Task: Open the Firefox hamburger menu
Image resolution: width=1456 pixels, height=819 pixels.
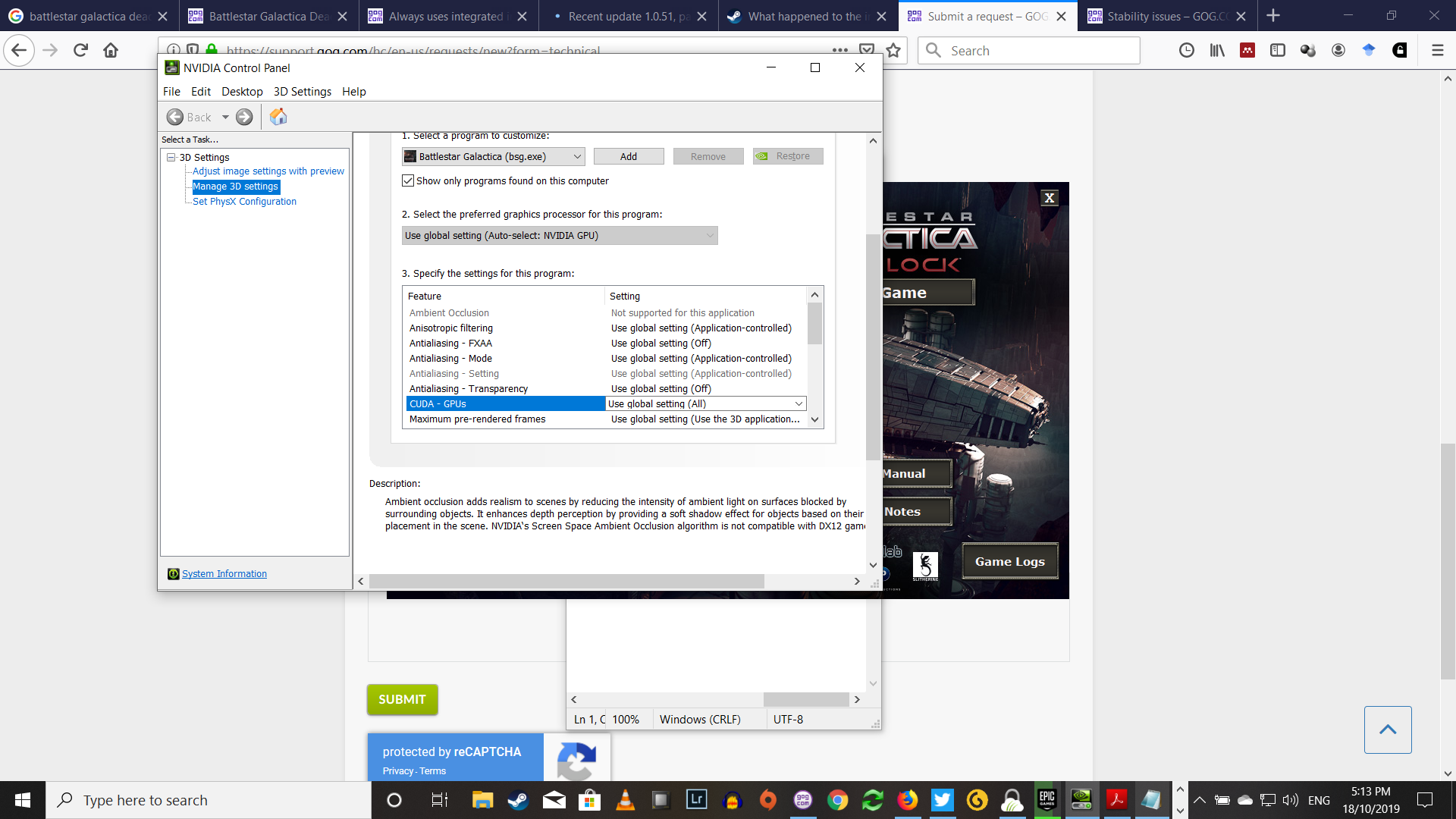Action: coord(1438,50)
